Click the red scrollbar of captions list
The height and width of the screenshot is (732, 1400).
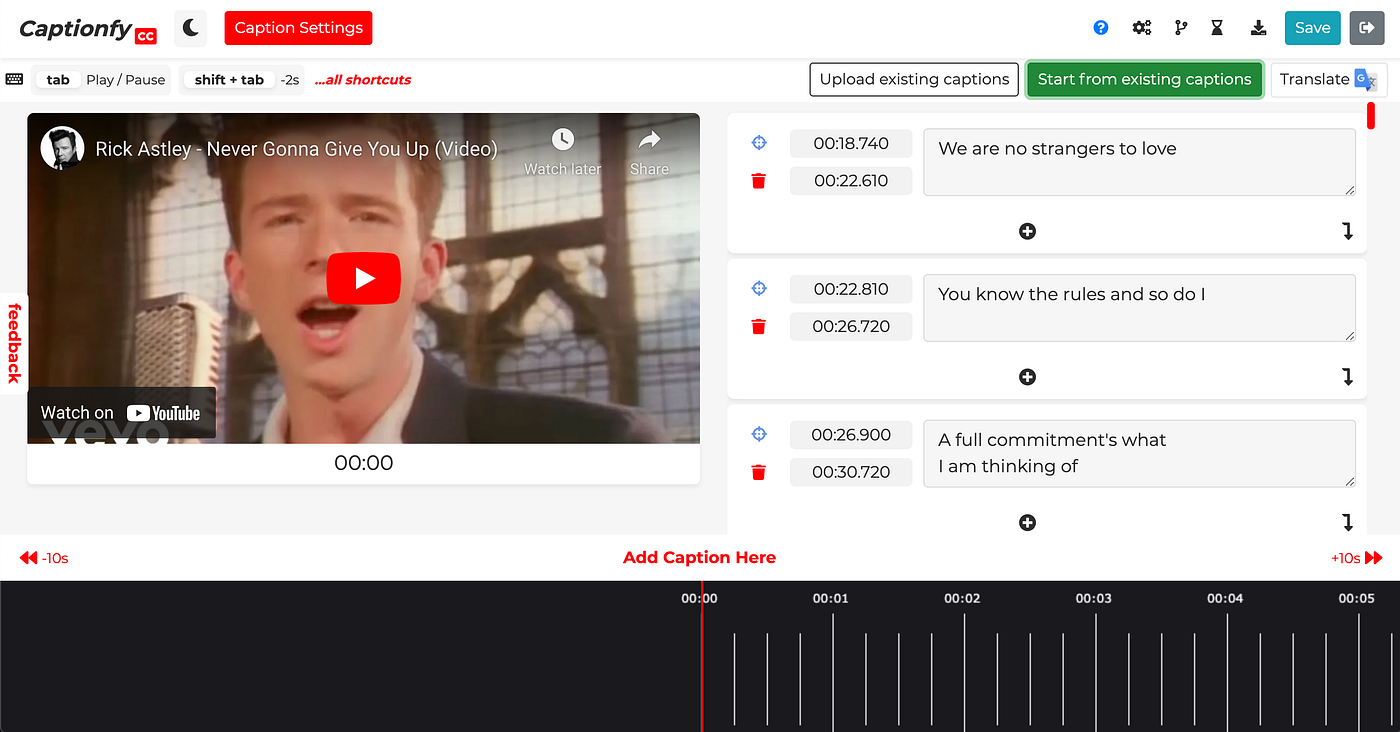(x=1371, y=114)
